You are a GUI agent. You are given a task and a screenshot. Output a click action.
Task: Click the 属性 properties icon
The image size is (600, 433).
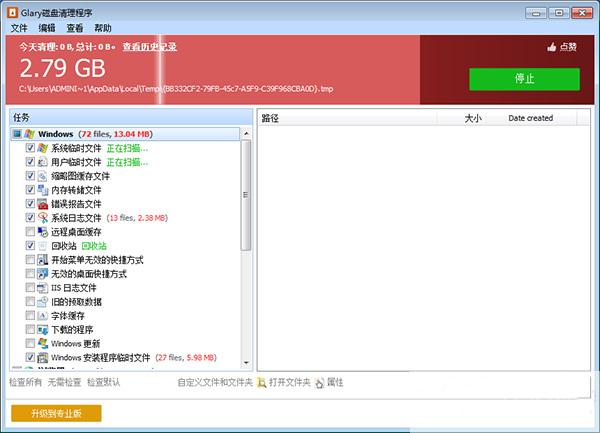coord(320,382)
